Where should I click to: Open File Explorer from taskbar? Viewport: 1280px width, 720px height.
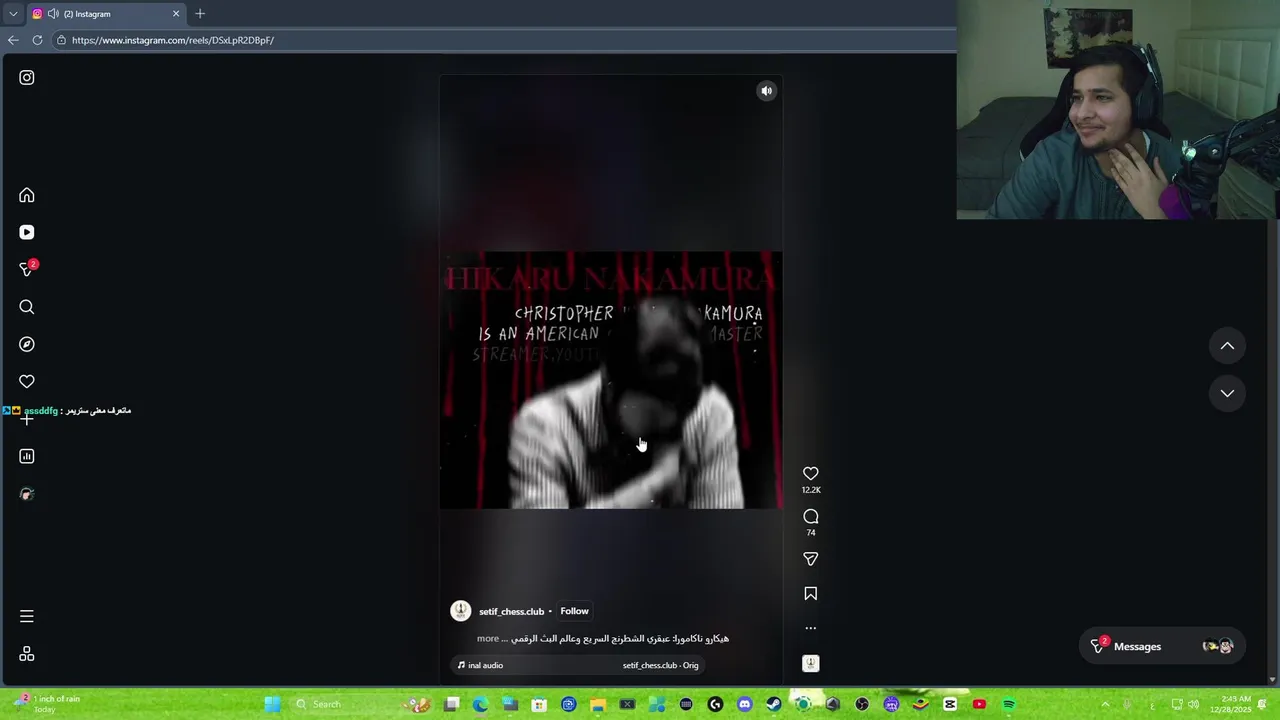coord(598,704)
